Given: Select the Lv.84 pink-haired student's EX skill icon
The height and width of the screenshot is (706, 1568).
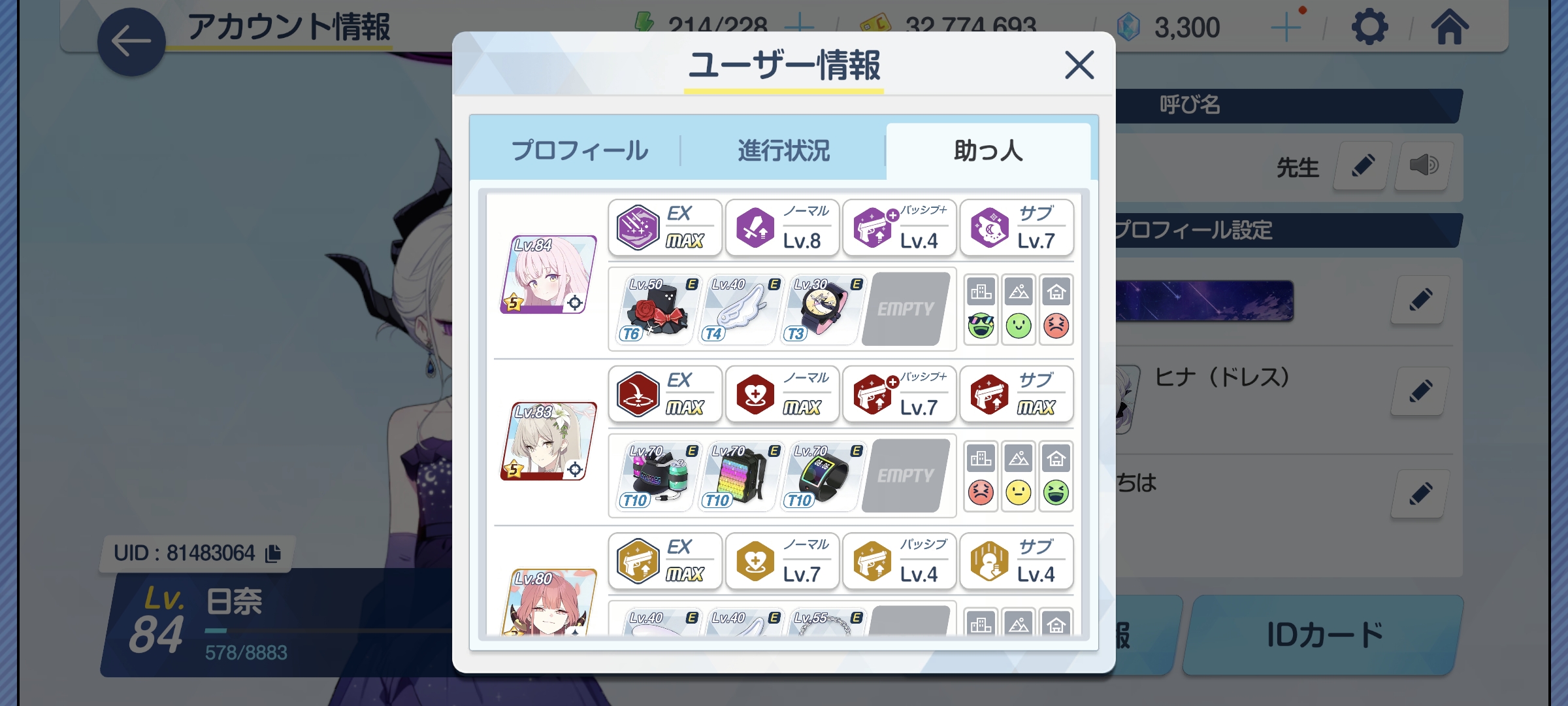Looking at the screenshot, I should [638, 227].
